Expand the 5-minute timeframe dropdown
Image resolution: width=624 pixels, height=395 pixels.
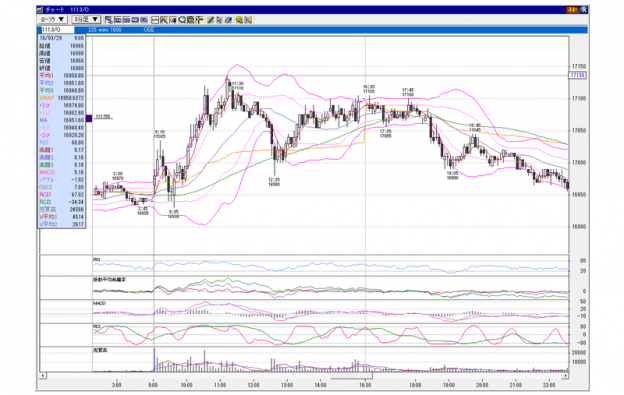(86, 19)
